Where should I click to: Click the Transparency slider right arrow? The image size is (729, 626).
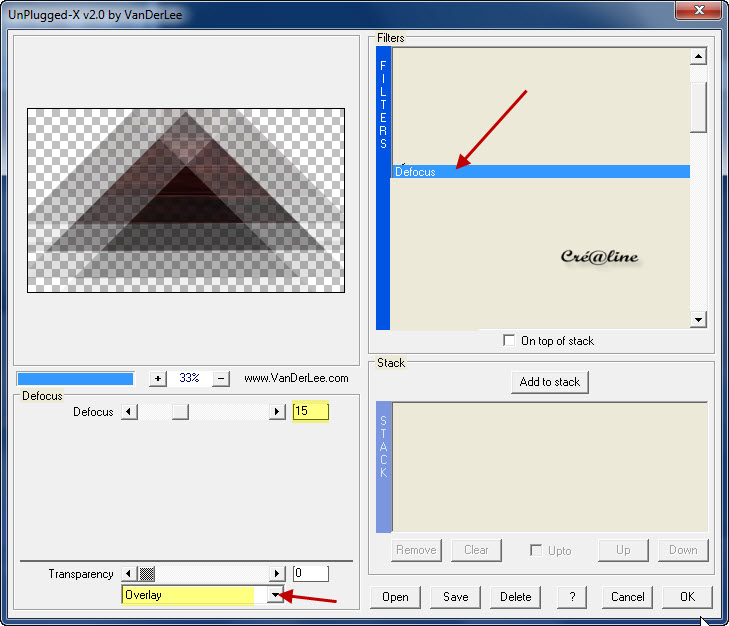click(277, 574)
